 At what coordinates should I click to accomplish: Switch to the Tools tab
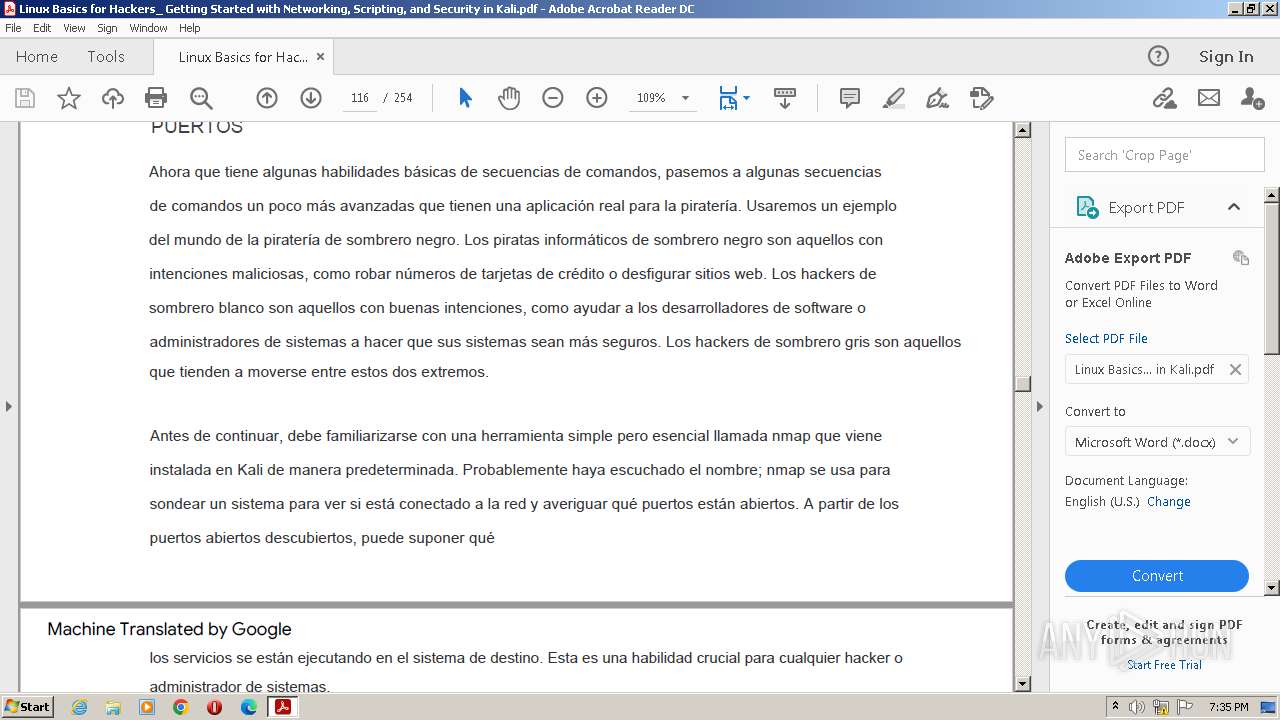pos(106,57)
